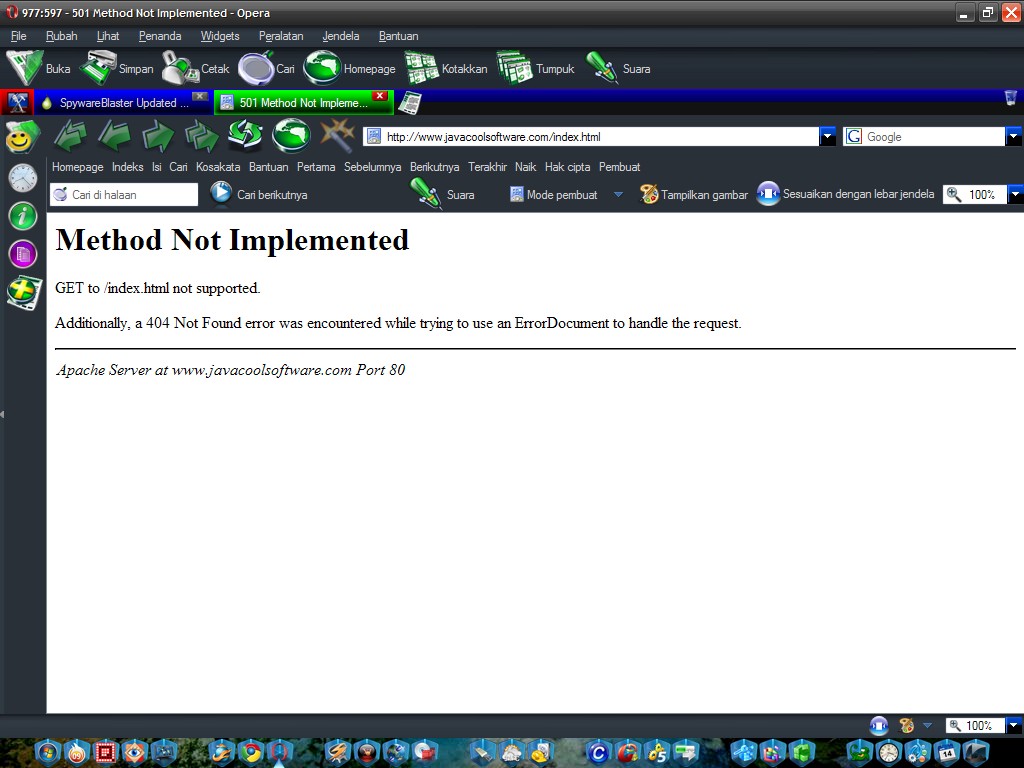Image resolution: width=1024 pixels, height=768 pixels.
Task: Close the SpywareBlaster Updated tab
Action: pos(200,96)
